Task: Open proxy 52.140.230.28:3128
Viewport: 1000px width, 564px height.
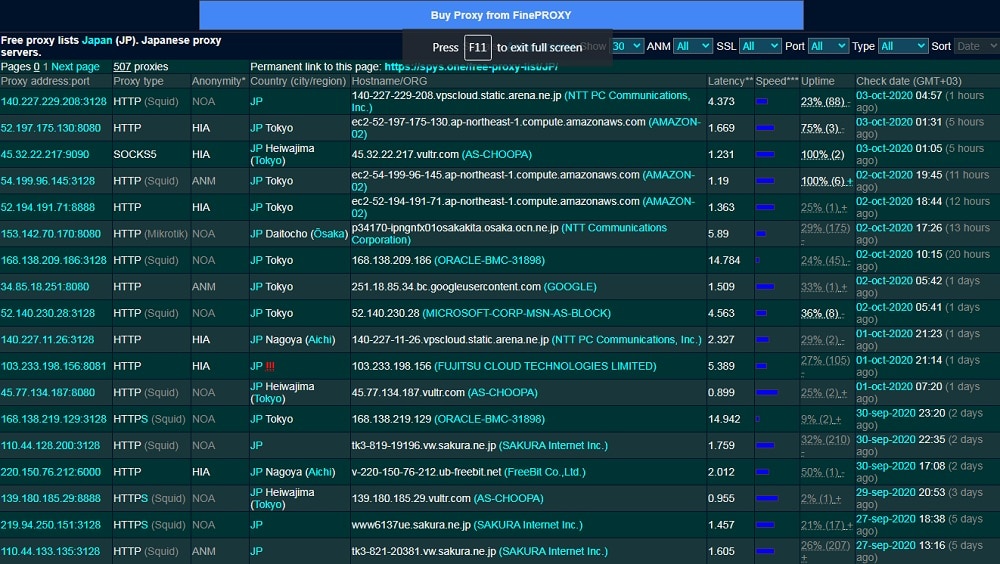Action: [x=48, y=313]
